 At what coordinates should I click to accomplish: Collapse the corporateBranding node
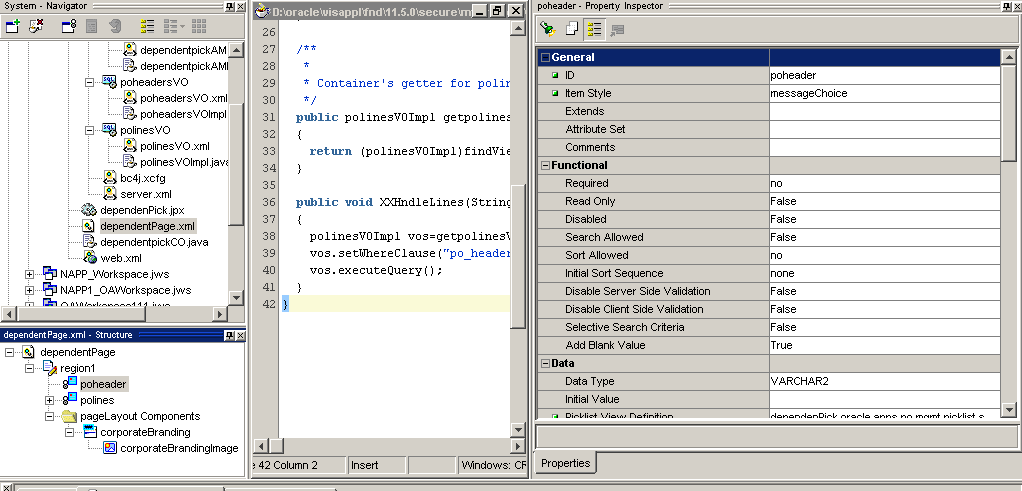coord(70,432)
